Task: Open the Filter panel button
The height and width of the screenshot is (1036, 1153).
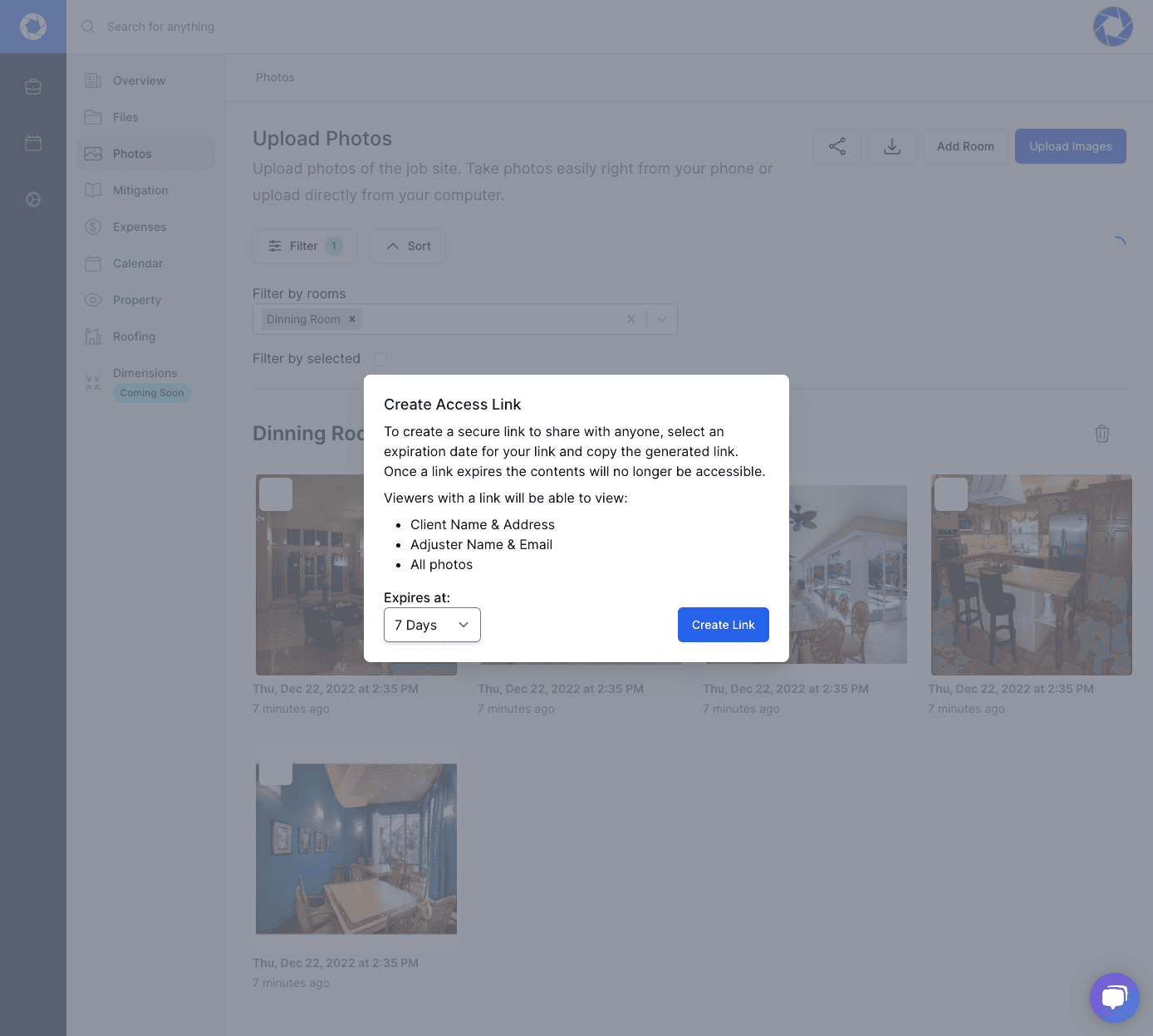Action: [305, 246]
